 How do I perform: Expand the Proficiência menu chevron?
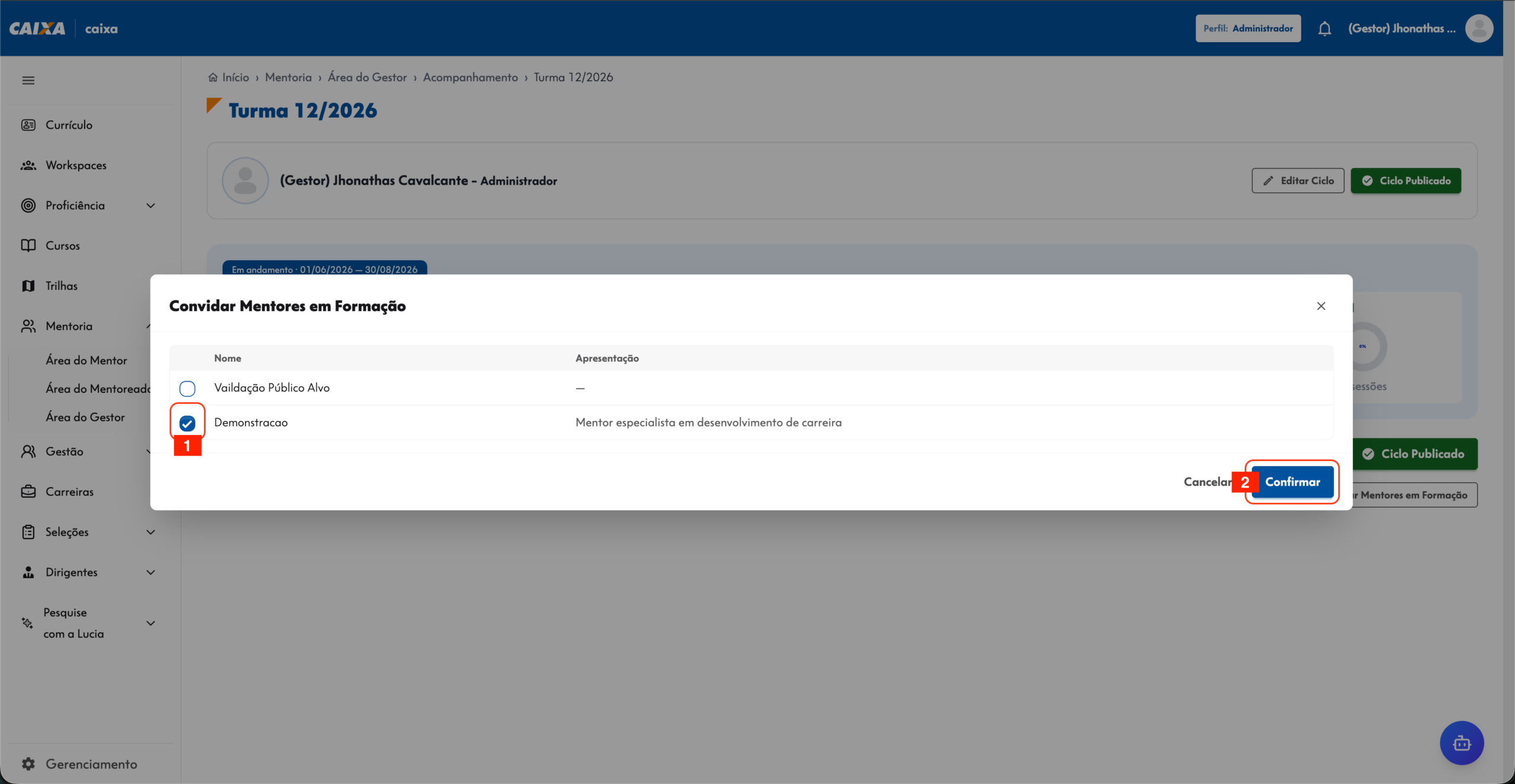tap(151, 205)
